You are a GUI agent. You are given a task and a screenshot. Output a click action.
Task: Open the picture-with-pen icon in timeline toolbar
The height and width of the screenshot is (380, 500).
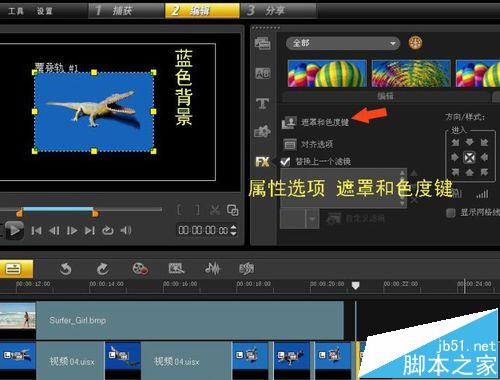[176, 268]
